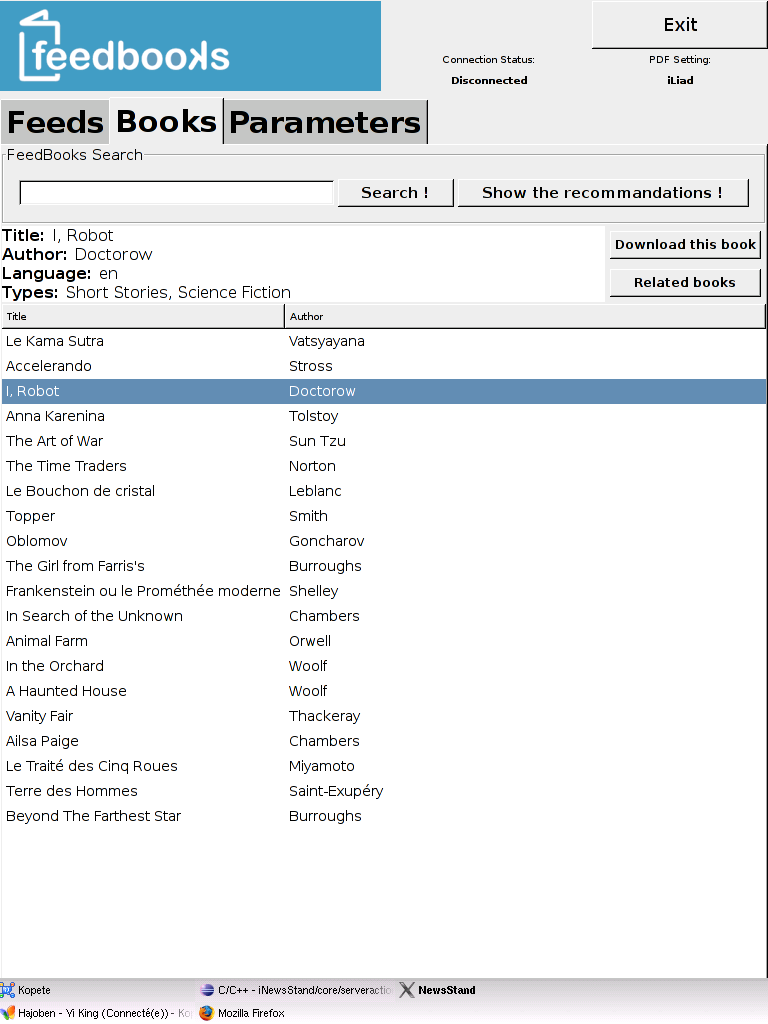Select the Vanity Fair row
The image size is (768, 1024).
point(383,716)
